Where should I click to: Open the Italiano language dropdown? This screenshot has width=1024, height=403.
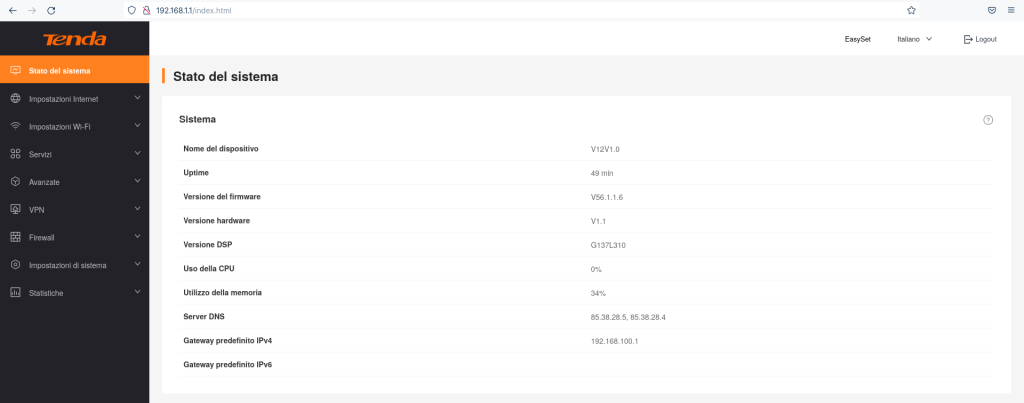[914, 39]
